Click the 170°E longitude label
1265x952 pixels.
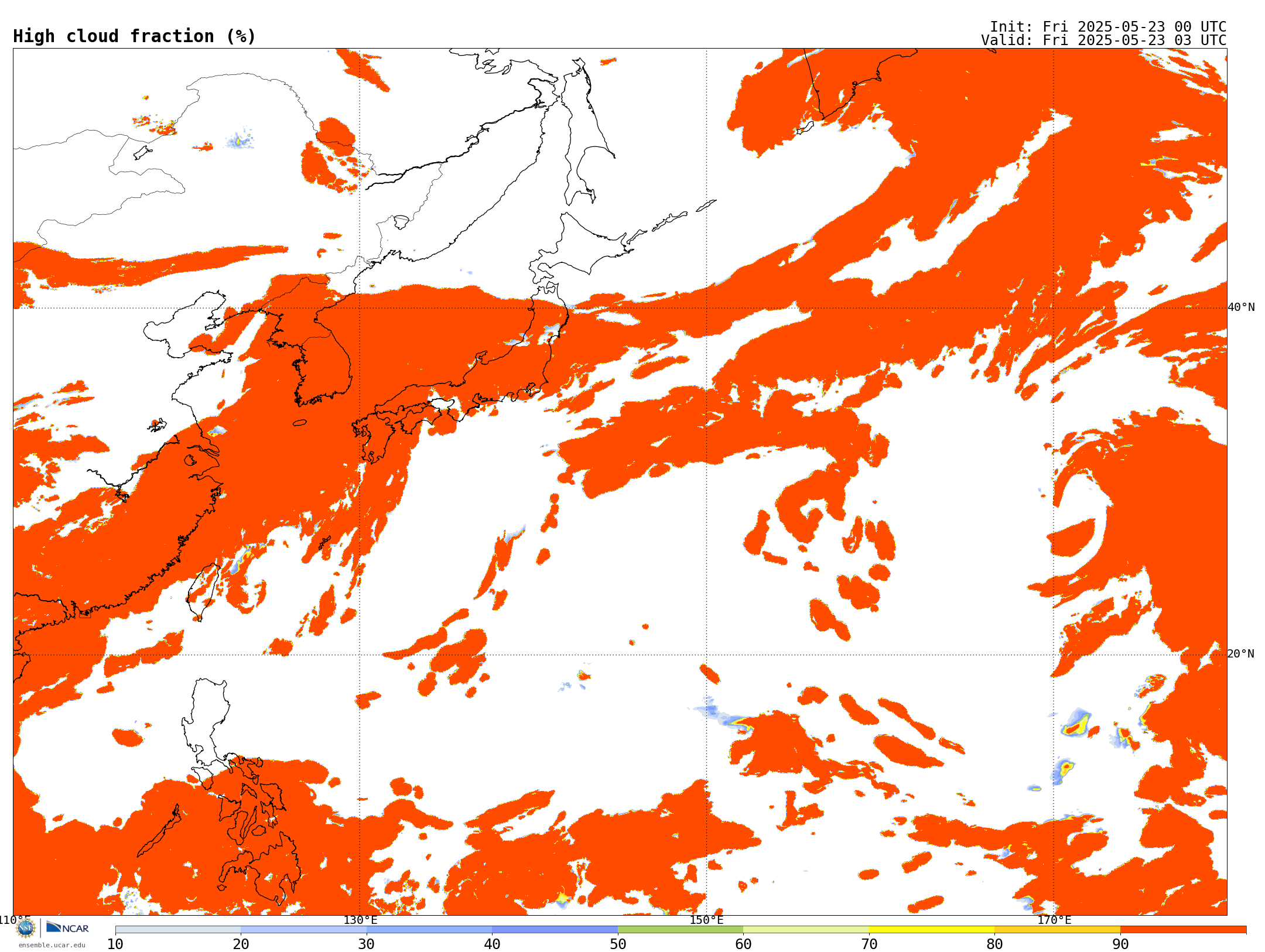coord(1054,920)
